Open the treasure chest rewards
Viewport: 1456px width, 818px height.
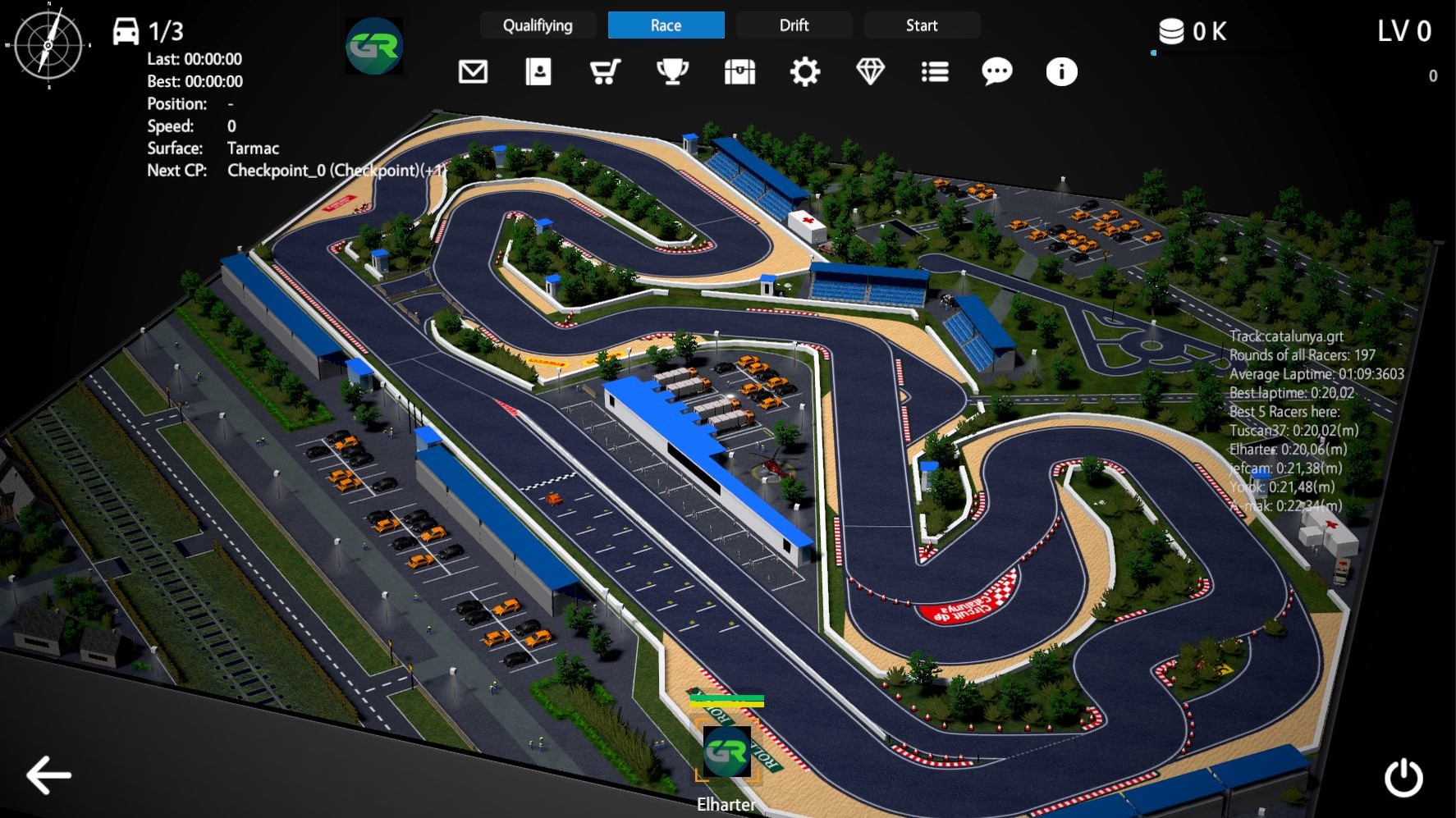(x=738, y=71)
